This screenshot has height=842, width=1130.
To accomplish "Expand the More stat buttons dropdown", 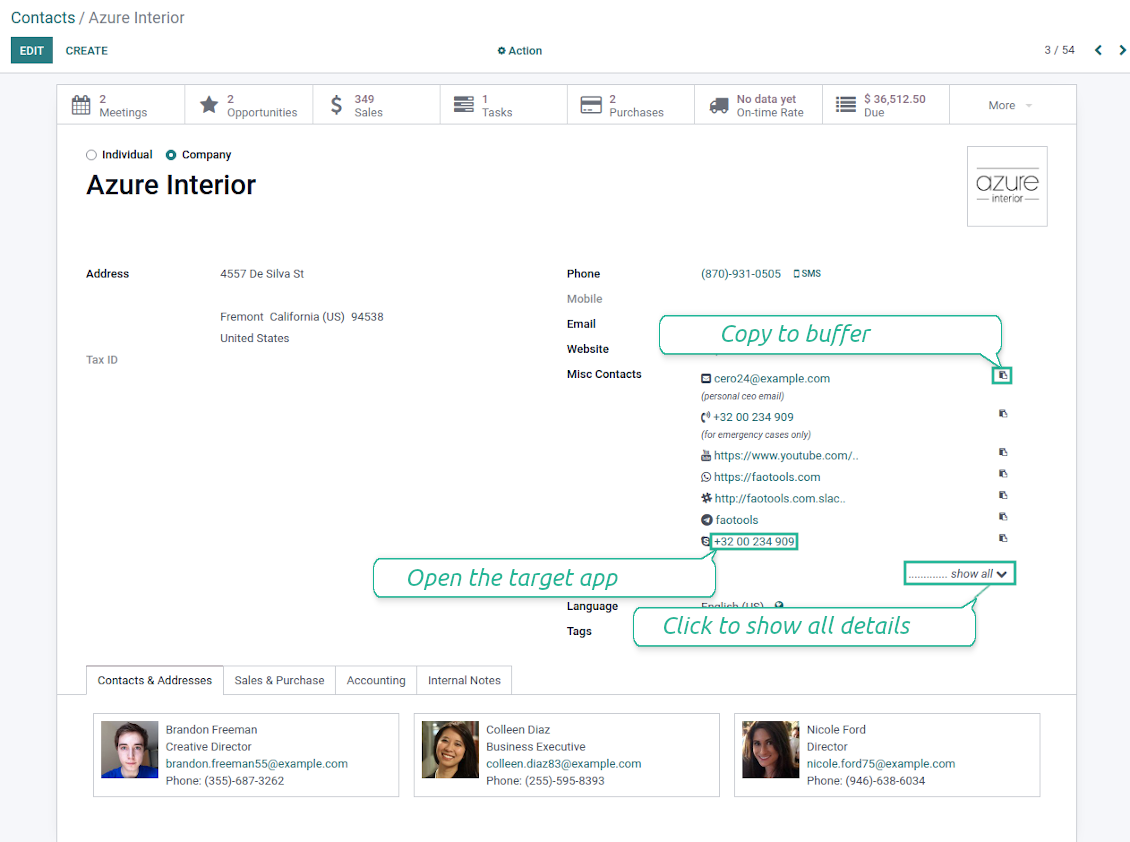I will pyautogui.click(x=1011, y=105).
